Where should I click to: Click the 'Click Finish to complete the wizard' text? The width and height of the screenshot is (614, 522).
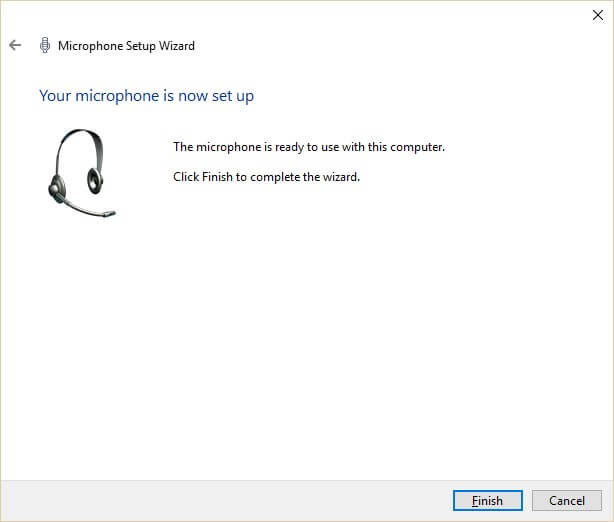[x=266, y=177]
